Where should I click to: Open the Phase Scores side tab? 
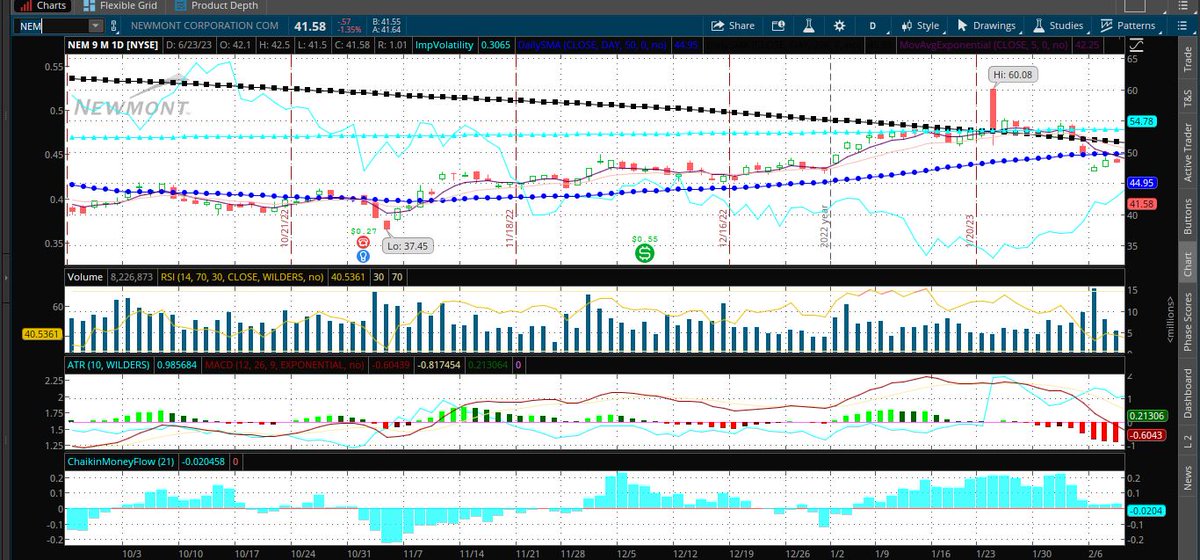click(1187, 321)
